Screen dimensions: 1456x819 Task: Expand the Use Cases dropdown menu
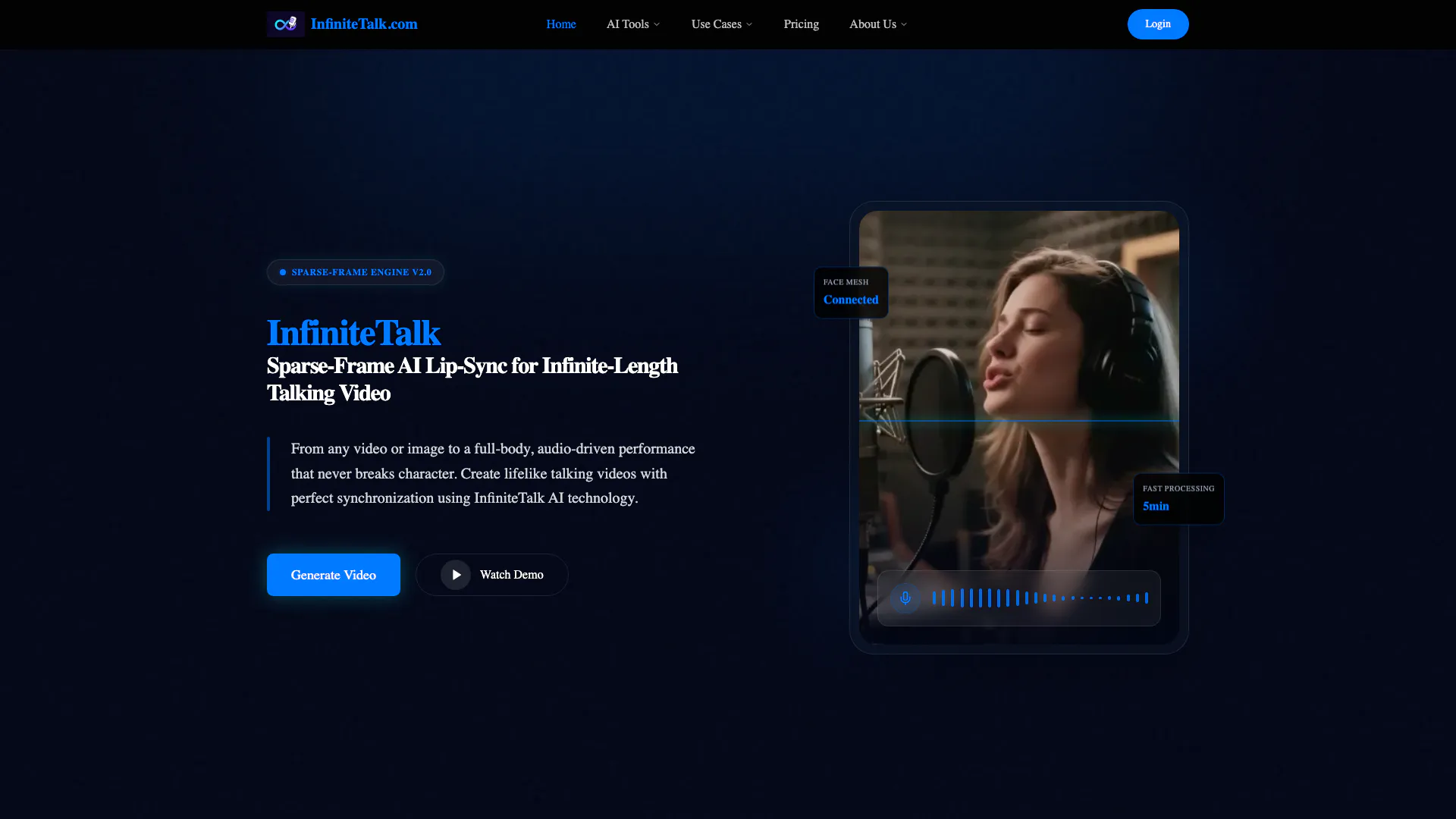(721, 24)
